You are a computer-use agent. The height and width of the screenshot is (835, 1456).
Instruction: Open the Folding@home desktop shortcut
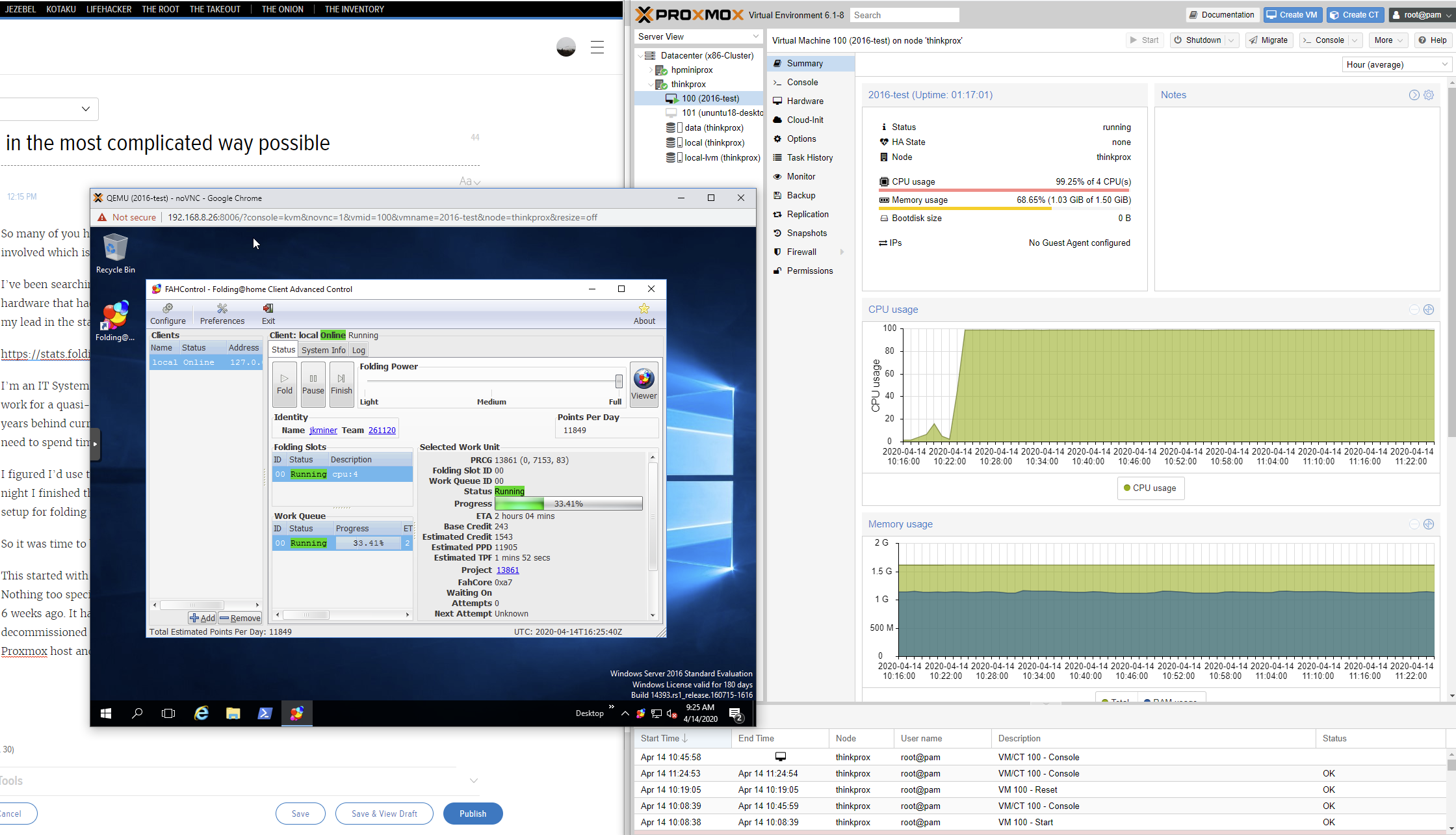115,321
